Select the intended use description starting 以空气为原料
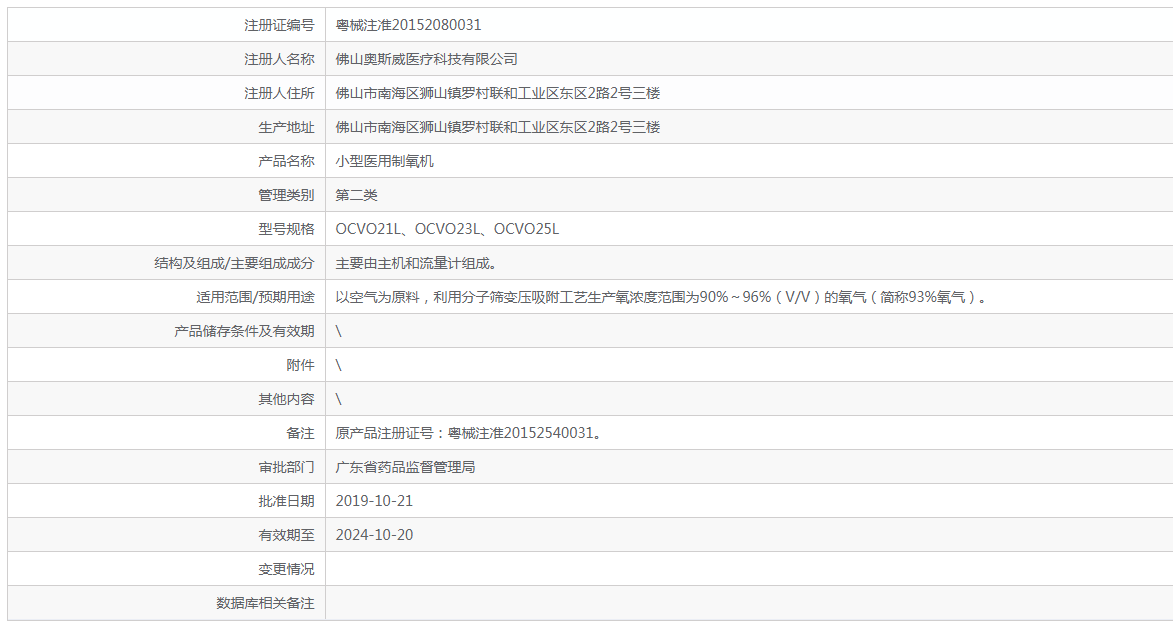 pos(661,297)
